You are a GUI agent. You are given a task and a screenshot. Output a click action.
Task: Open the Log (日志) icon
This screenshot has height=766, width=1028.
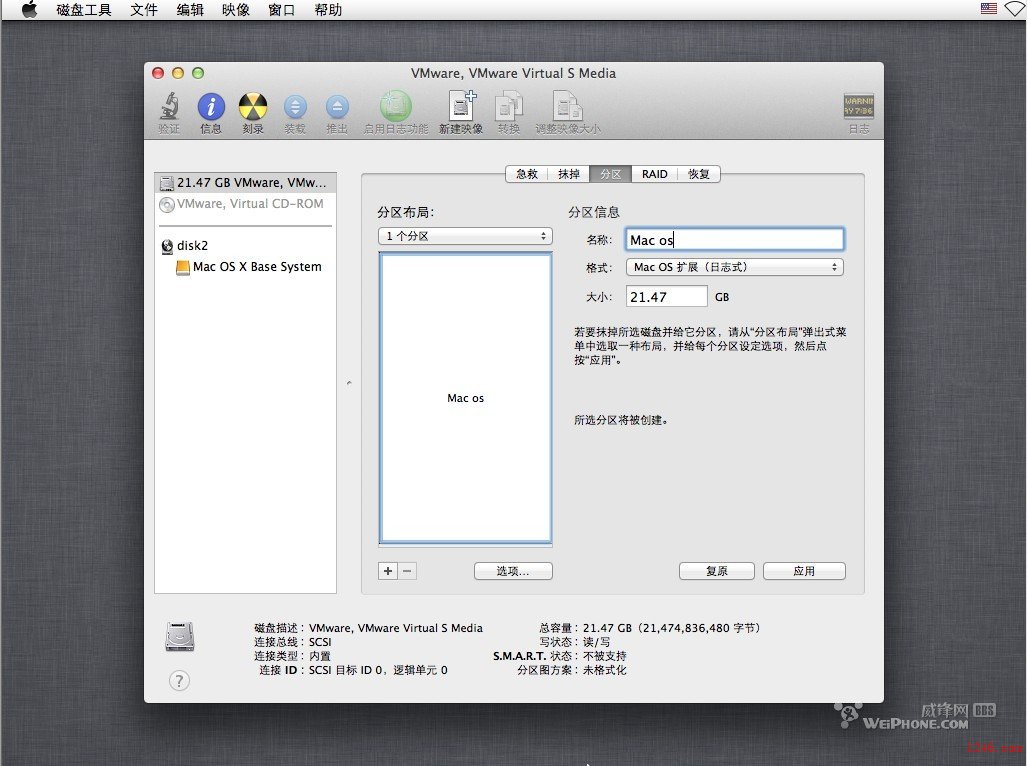click(x=859, y=106)
